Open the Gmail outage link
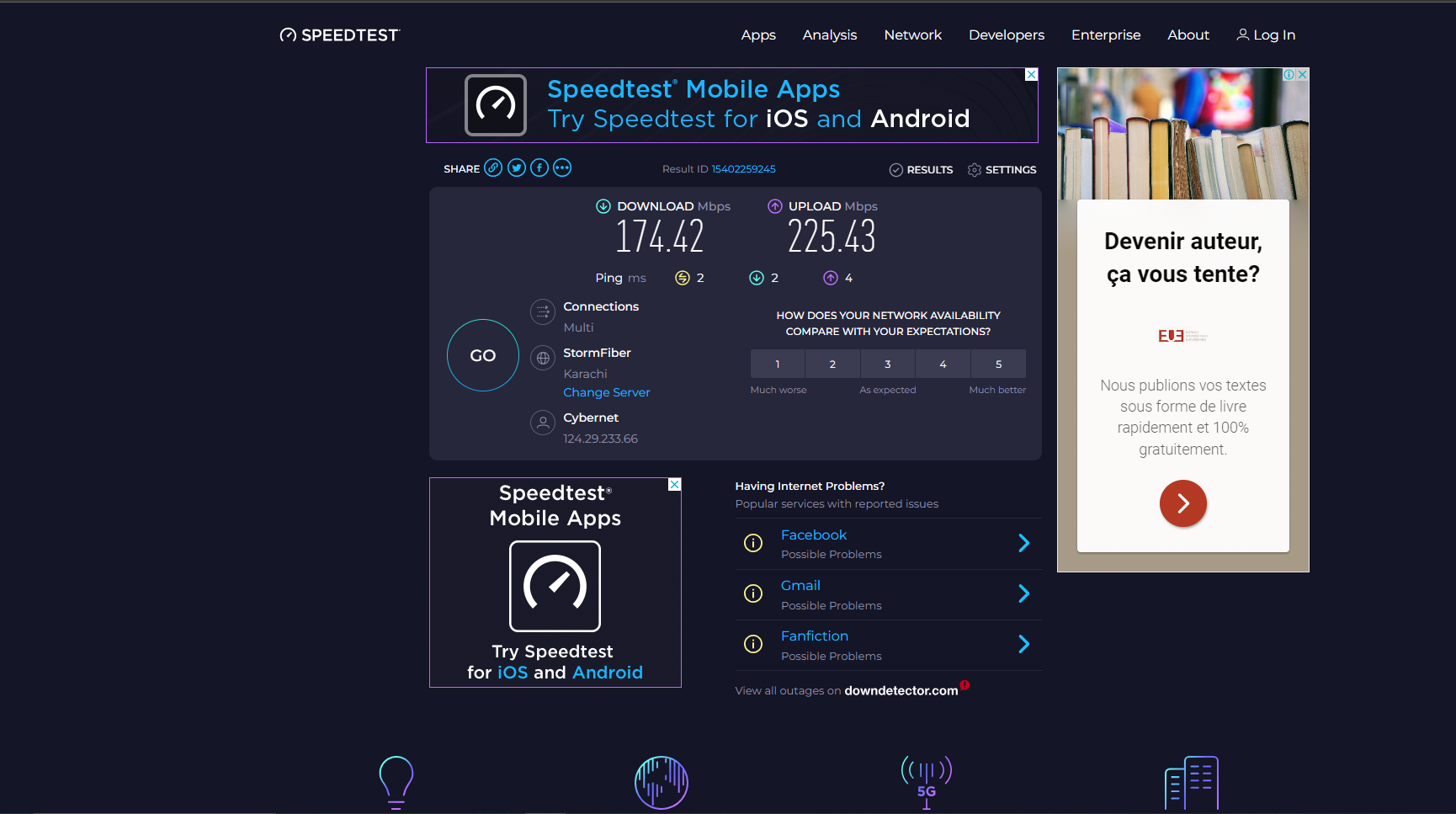 coord(800,585)
